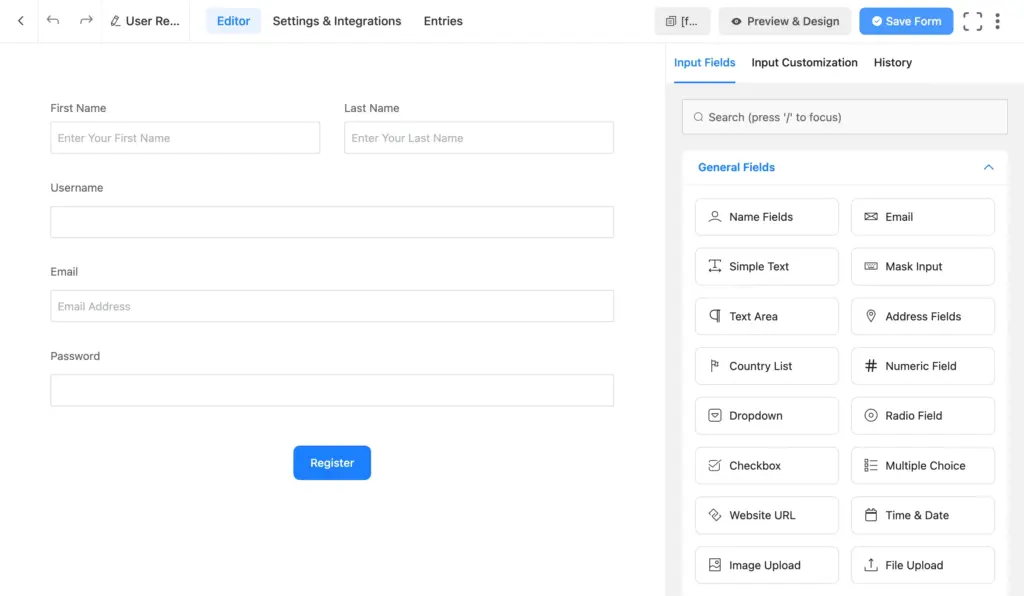The image size is (1024, 596).
Task: Open Preview & Design
Action: (784, 20)
